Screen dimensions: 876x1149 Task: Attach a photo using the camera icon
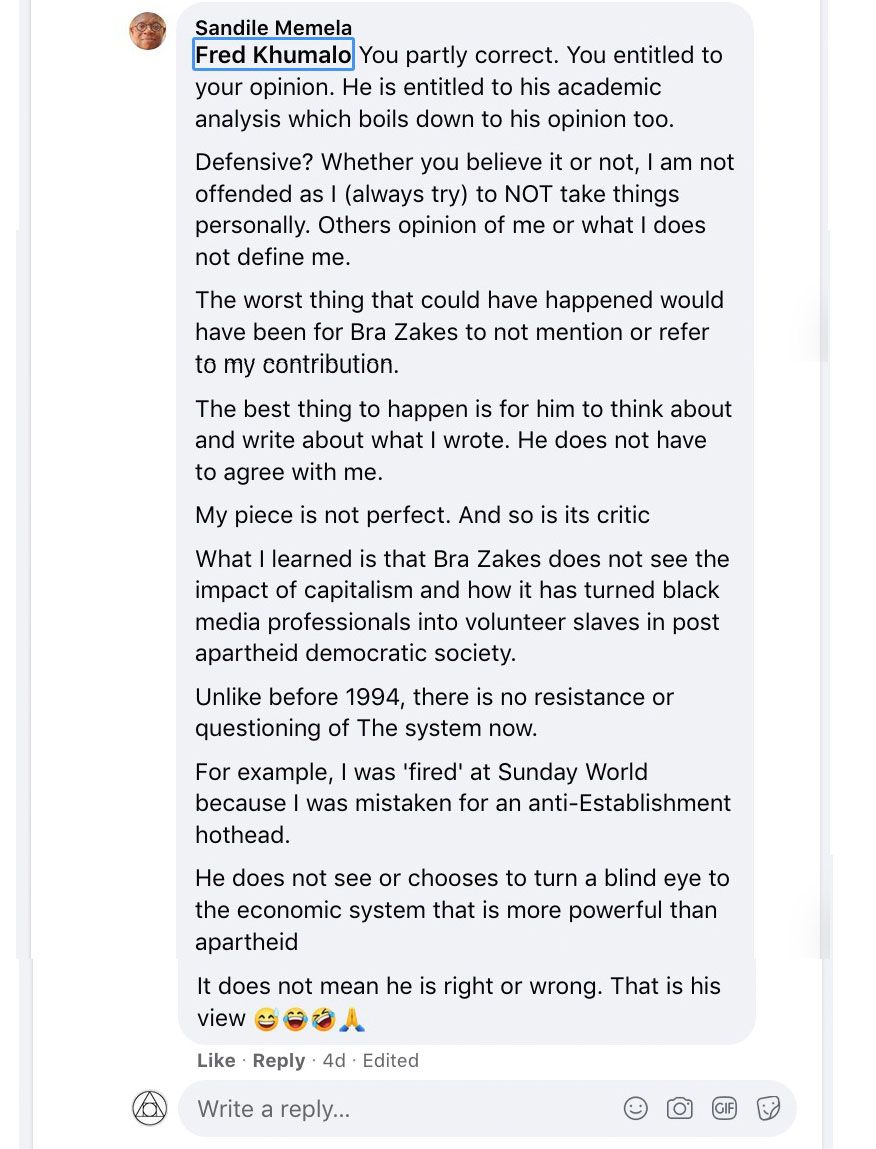coord(680,1108)
